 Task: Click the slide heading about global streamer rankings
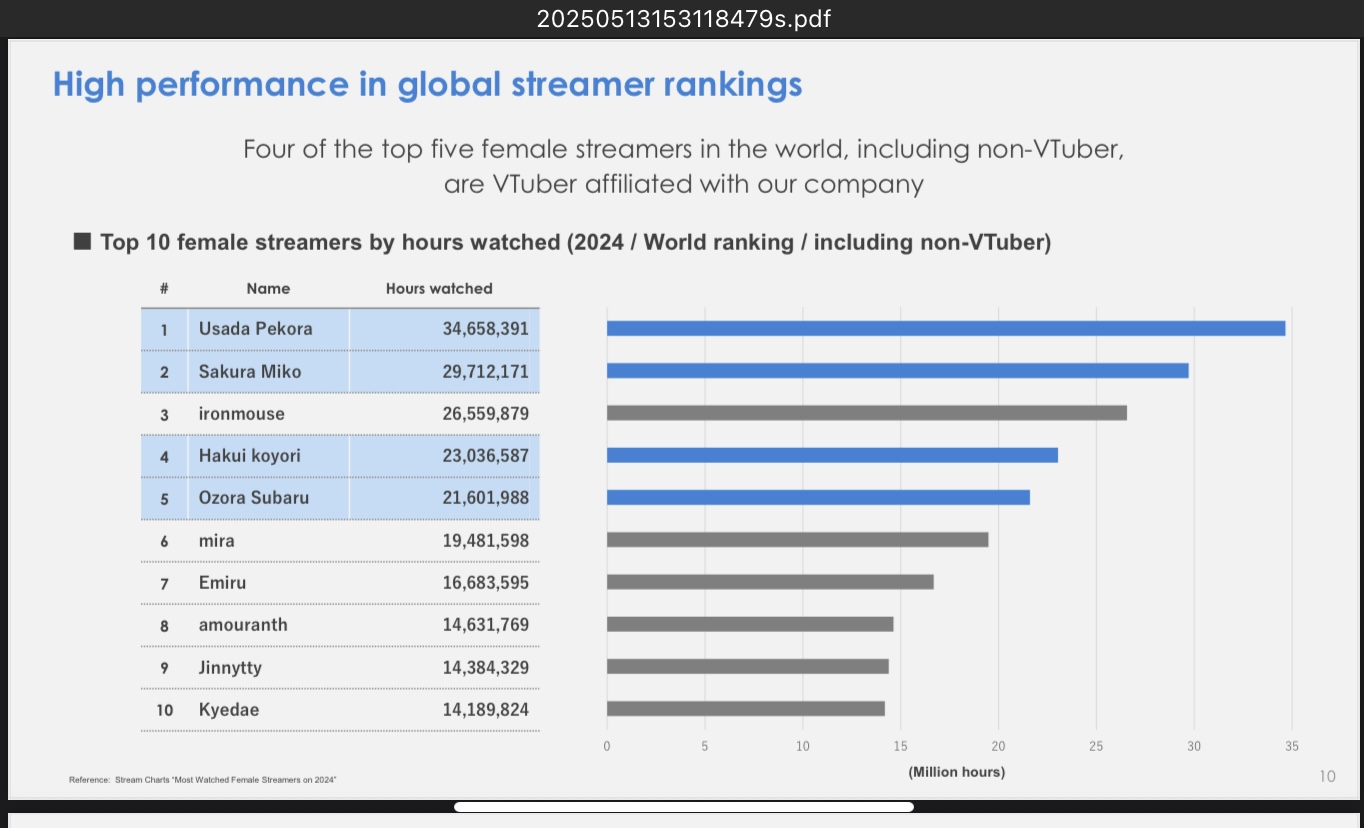427,85
